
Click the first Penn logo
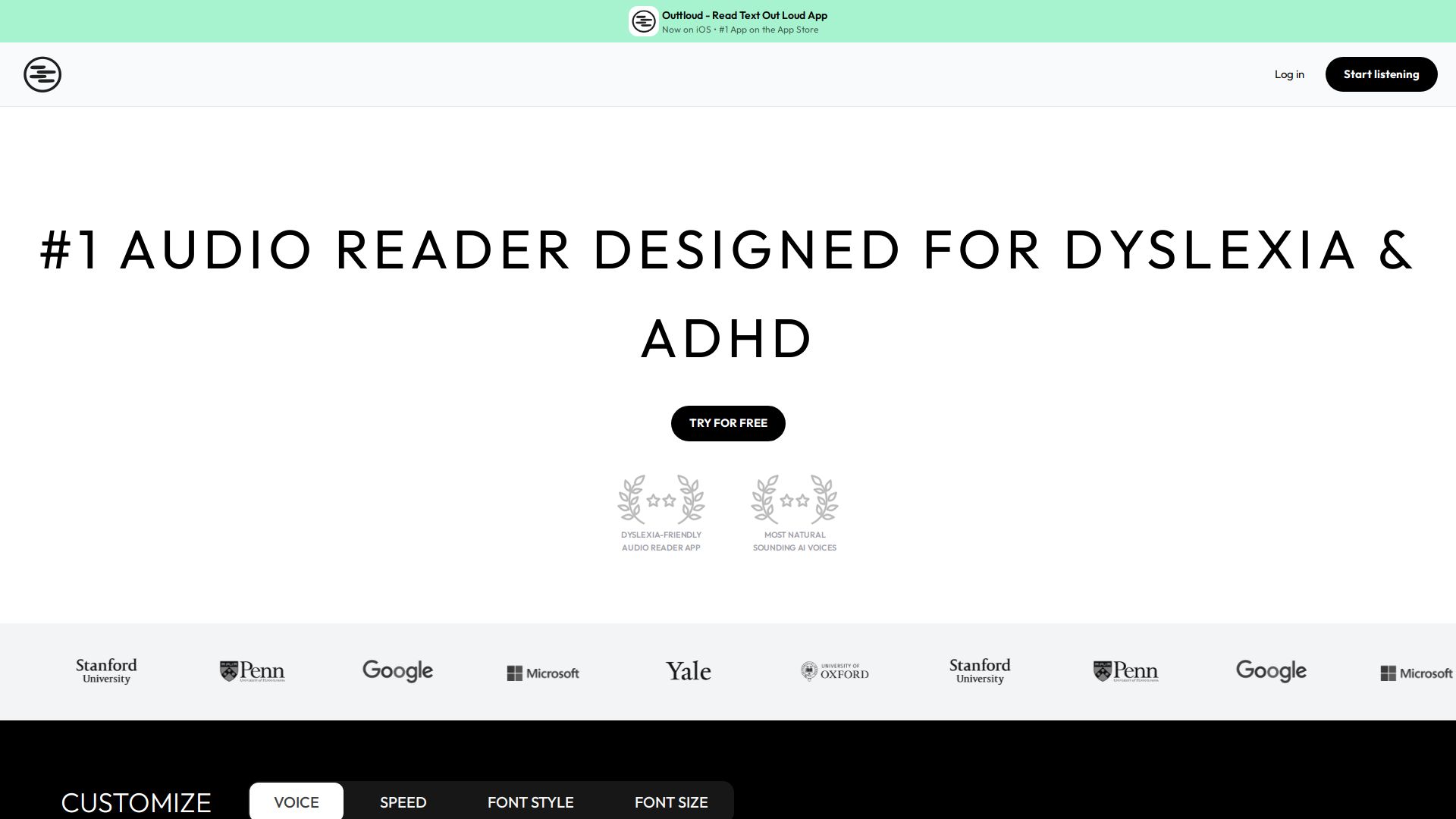[x=252, y=671]
